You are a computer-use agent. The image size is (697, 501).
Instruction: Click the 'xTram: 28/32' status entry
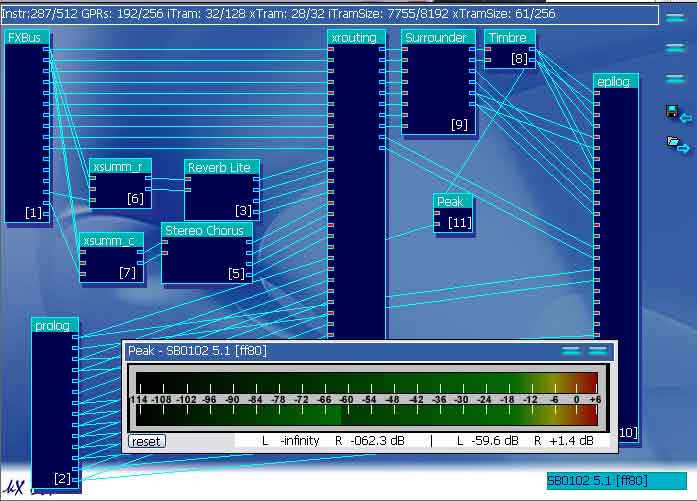coord(287,14)
